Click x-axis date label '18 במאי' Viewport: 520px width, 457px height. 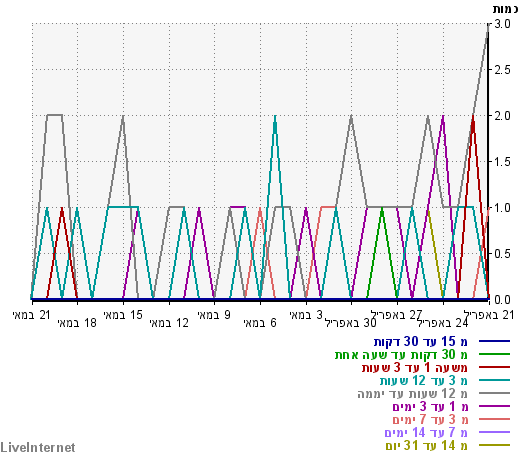(x=77, y=323)
